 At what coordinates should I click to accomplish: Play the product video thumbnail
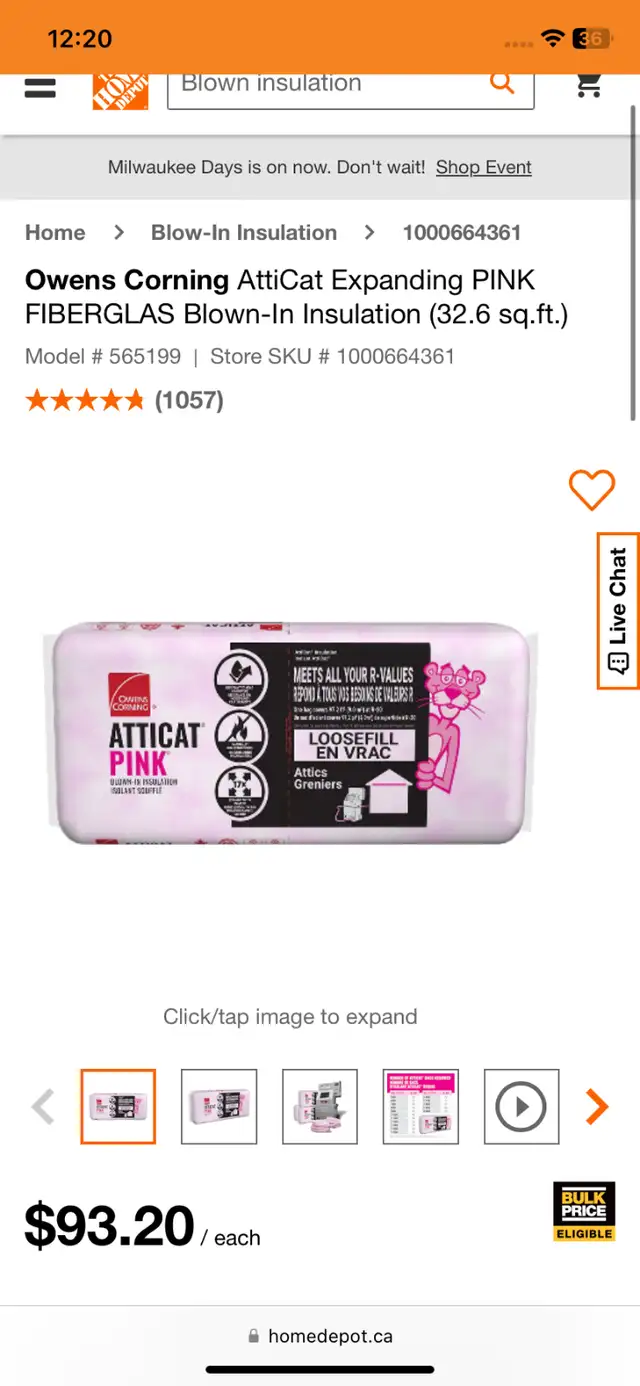pos(521,1106)
